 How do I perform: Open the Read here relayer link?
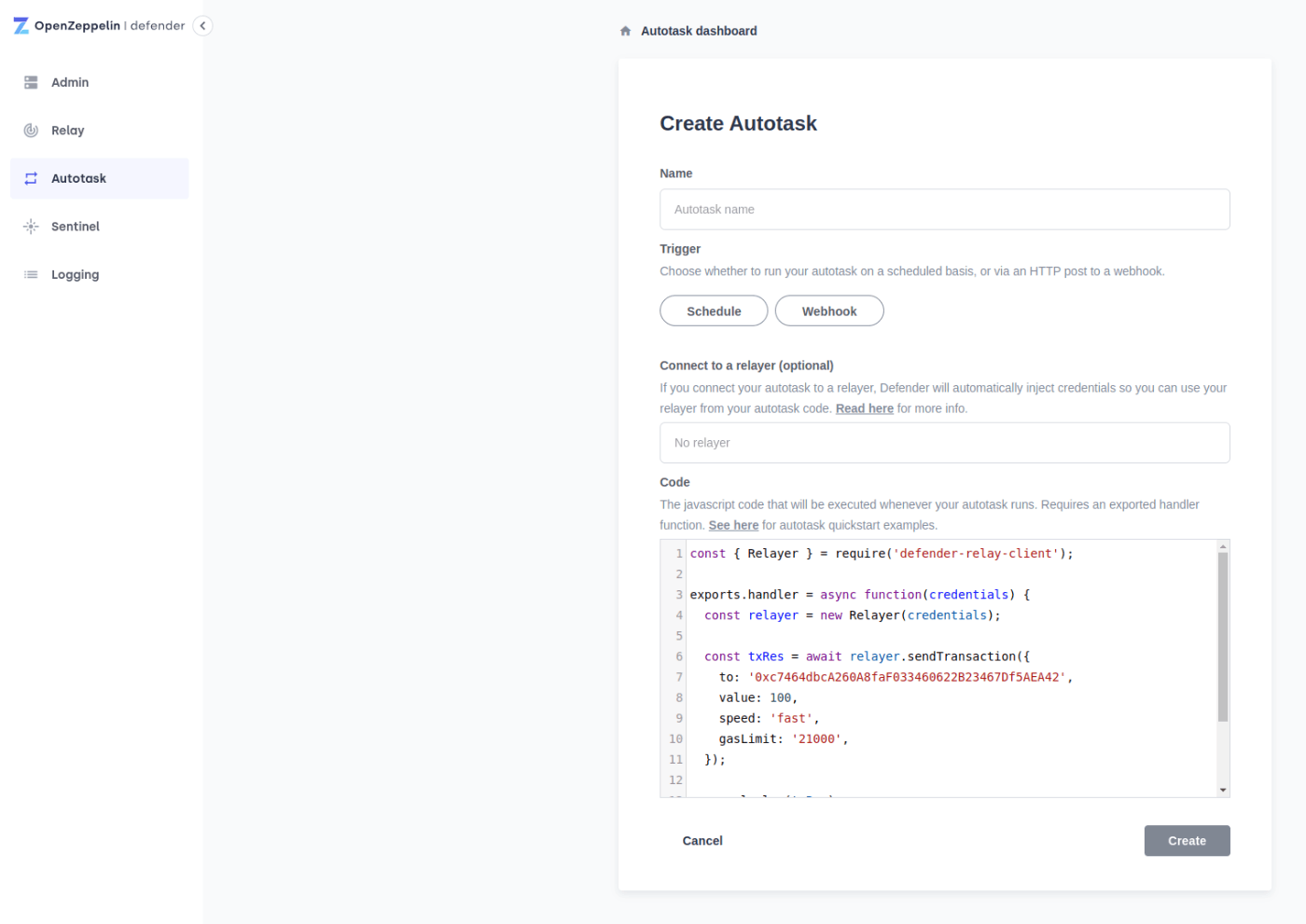[864, 408]
